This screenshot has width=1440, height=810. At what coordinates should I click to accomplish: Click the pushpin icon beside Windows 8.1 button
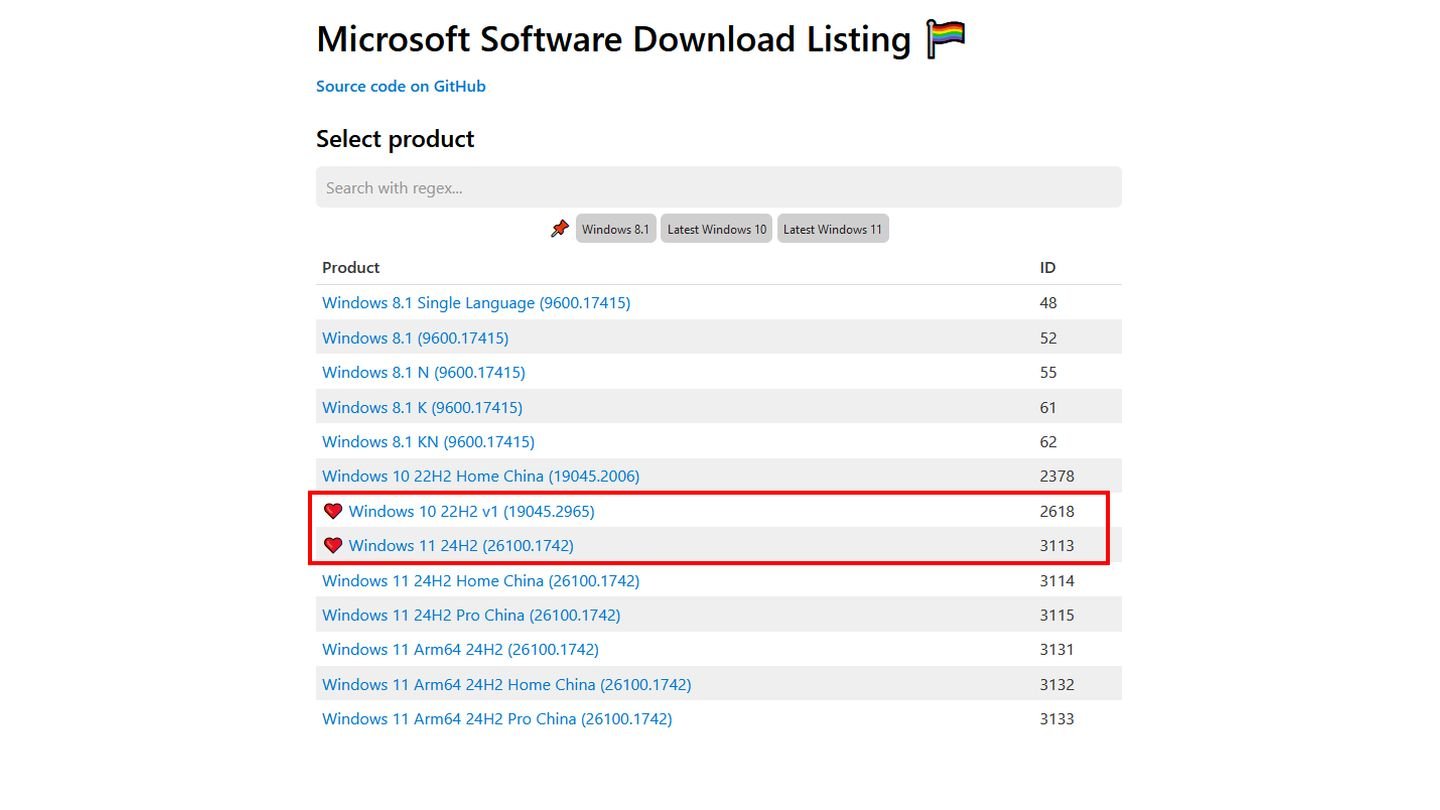560,229
